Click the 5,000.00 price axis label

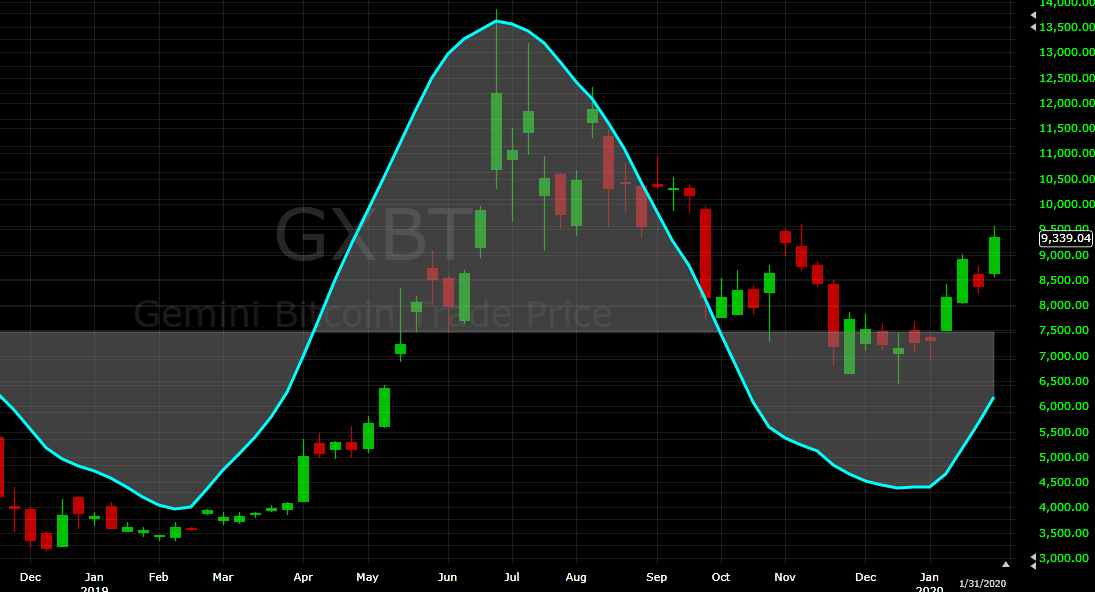coord(1064,458)
